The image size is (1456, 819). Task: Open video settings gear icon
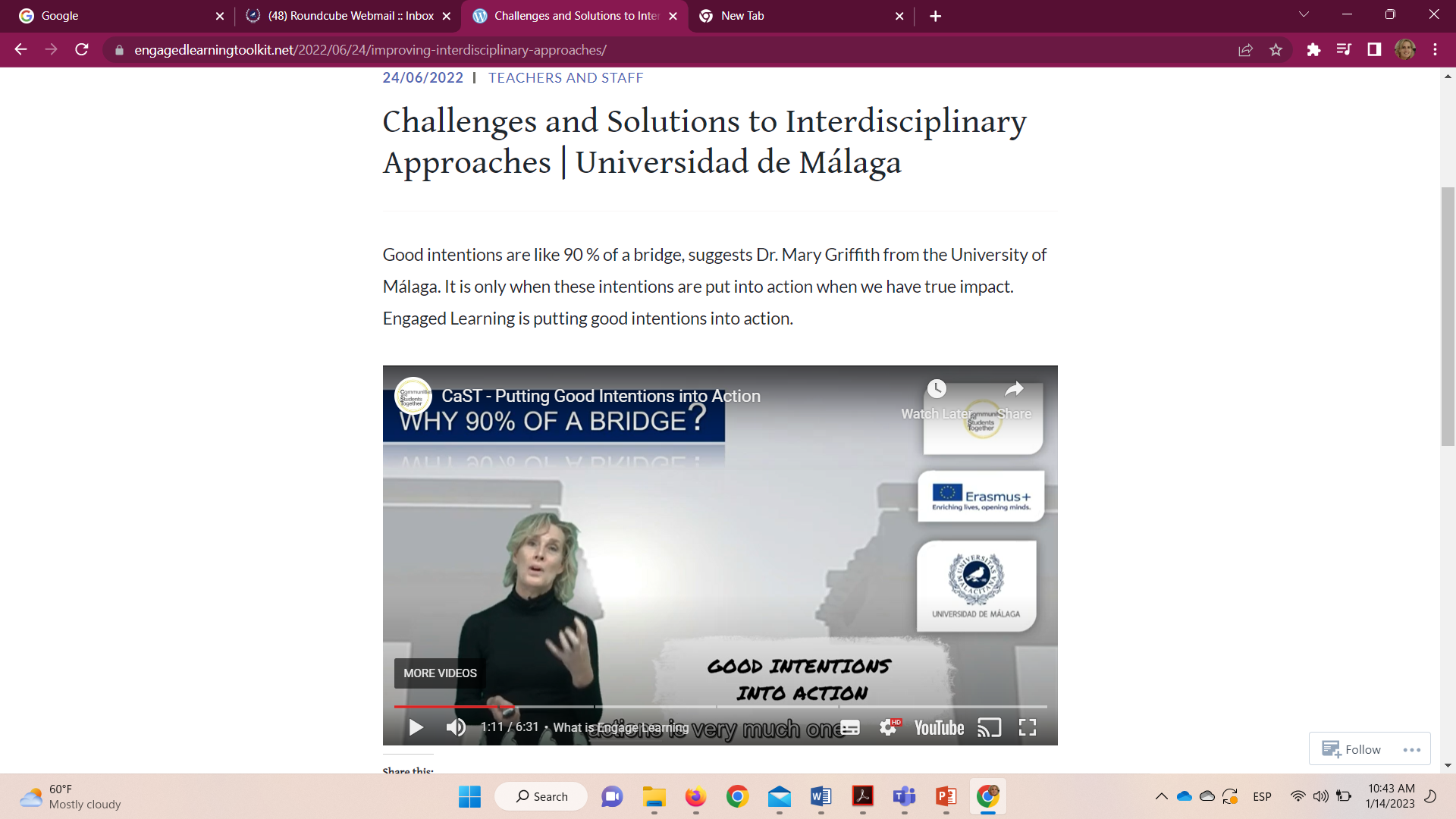point(889,728)
